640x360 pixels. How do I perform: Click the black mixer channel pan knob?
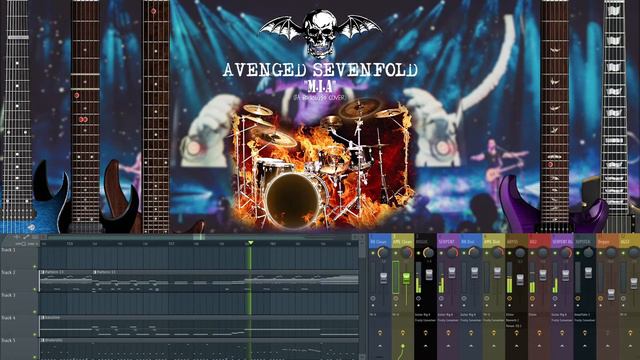[428, 253]
